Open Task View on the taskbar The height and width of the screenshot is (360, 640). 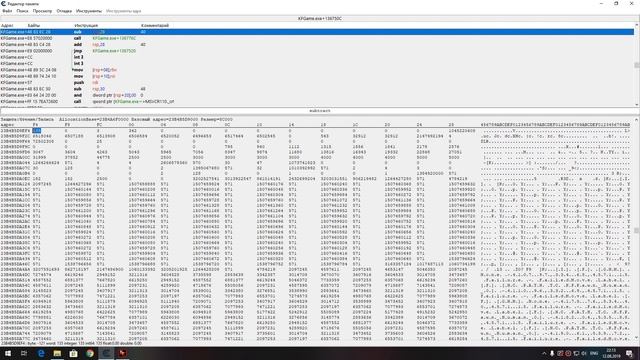pos(24,353)
